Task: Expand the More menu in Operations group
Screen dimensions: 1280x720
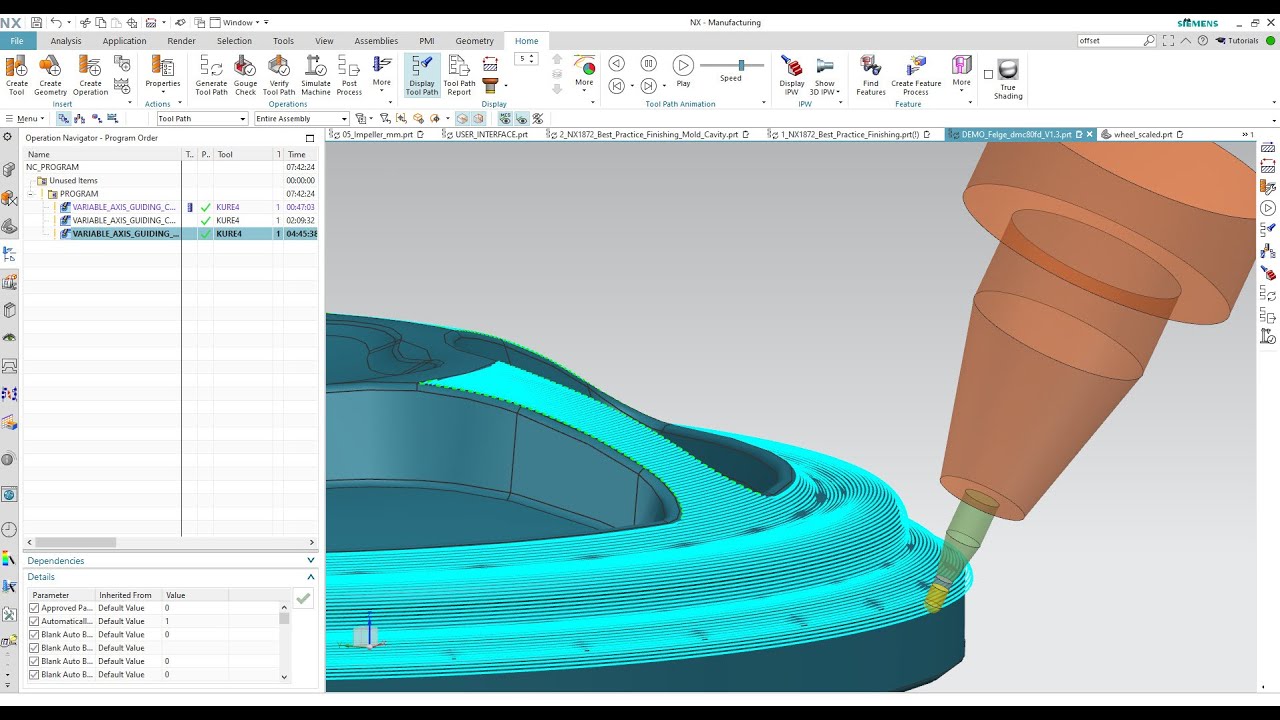Action: pyautogui.click(x=382, y=74)
